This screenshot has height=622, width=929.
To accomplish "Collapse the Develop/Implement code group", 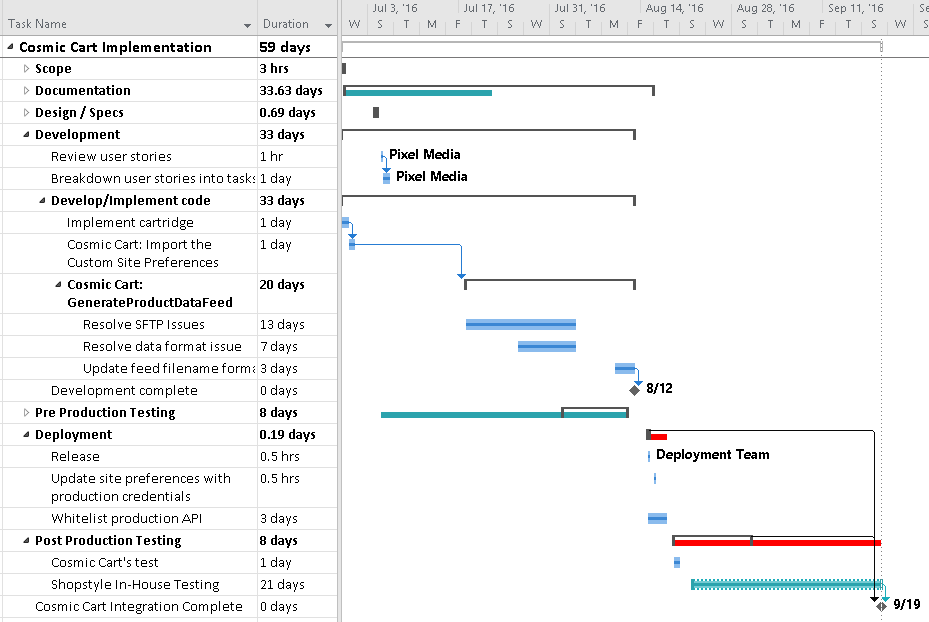I will (x=42, y=200).
